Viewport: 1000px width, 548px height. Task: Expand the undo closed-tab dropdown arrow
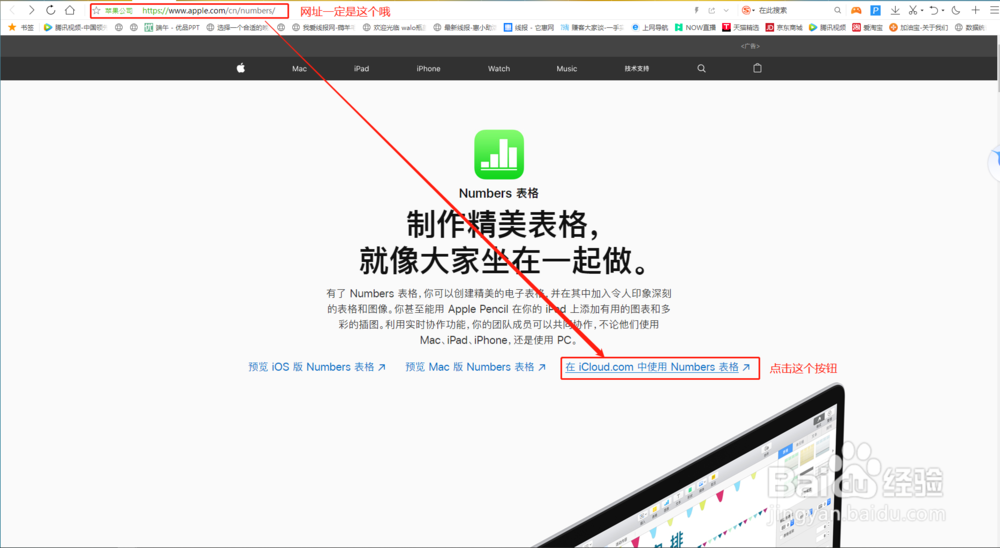click(x=943, y=10)
